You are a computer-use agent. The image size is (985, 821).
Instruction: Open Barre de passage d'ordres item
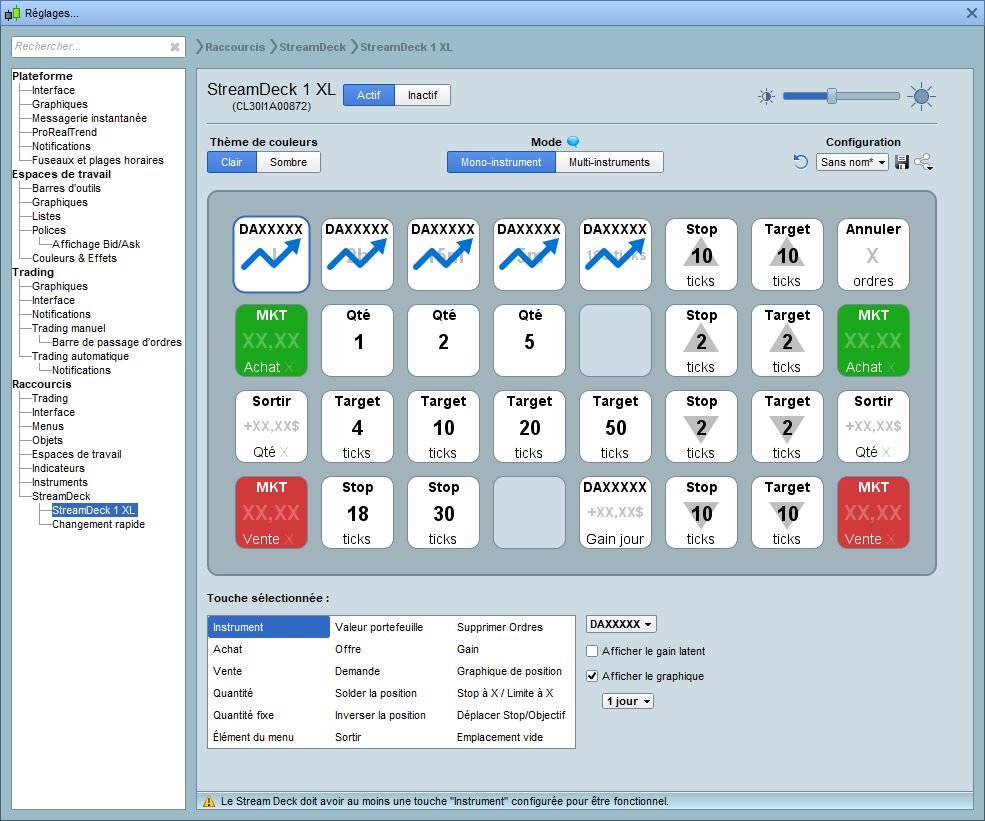117,342
